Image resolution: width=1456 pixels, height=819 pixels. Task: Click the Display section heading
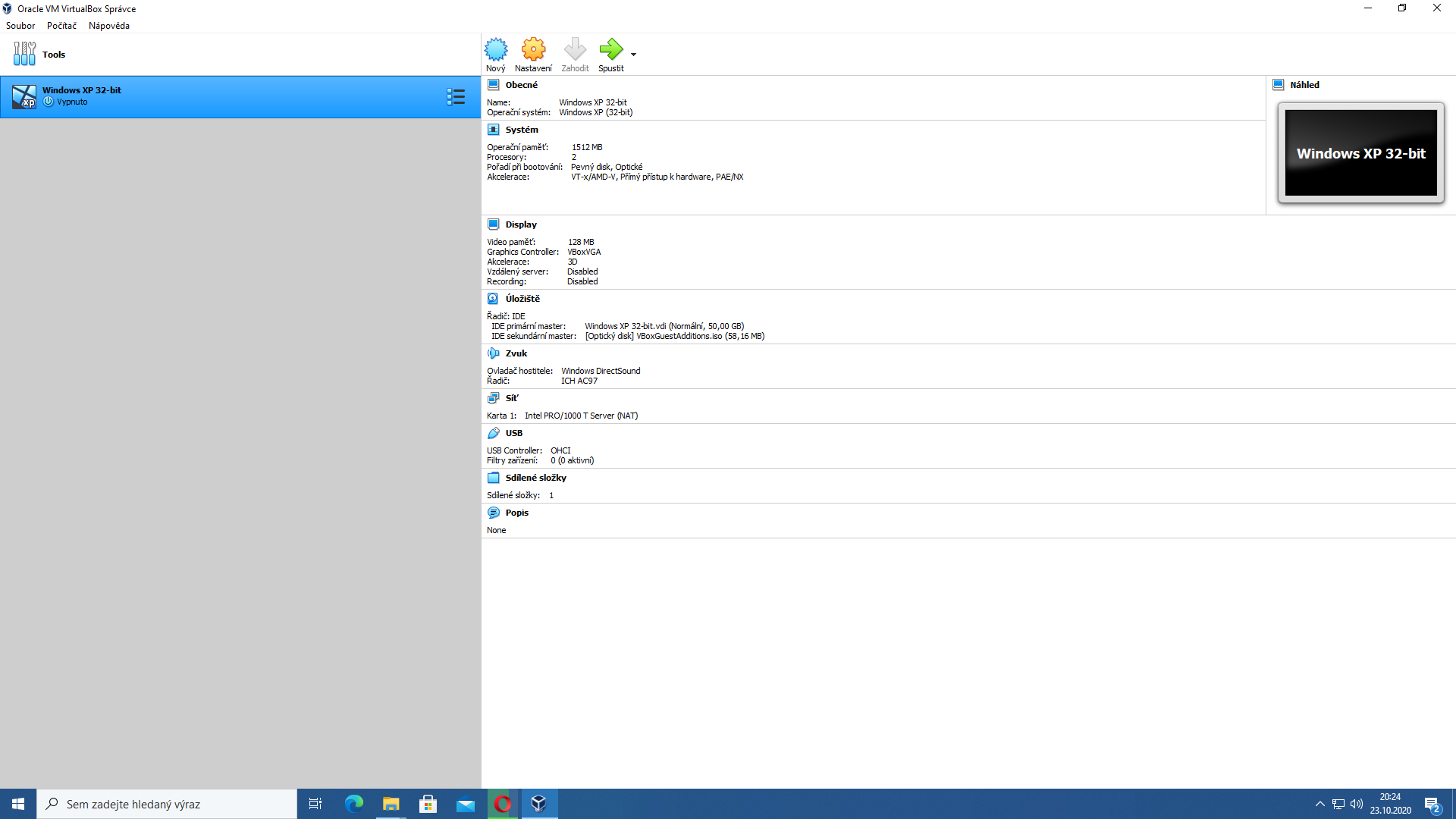coord(521,224)
